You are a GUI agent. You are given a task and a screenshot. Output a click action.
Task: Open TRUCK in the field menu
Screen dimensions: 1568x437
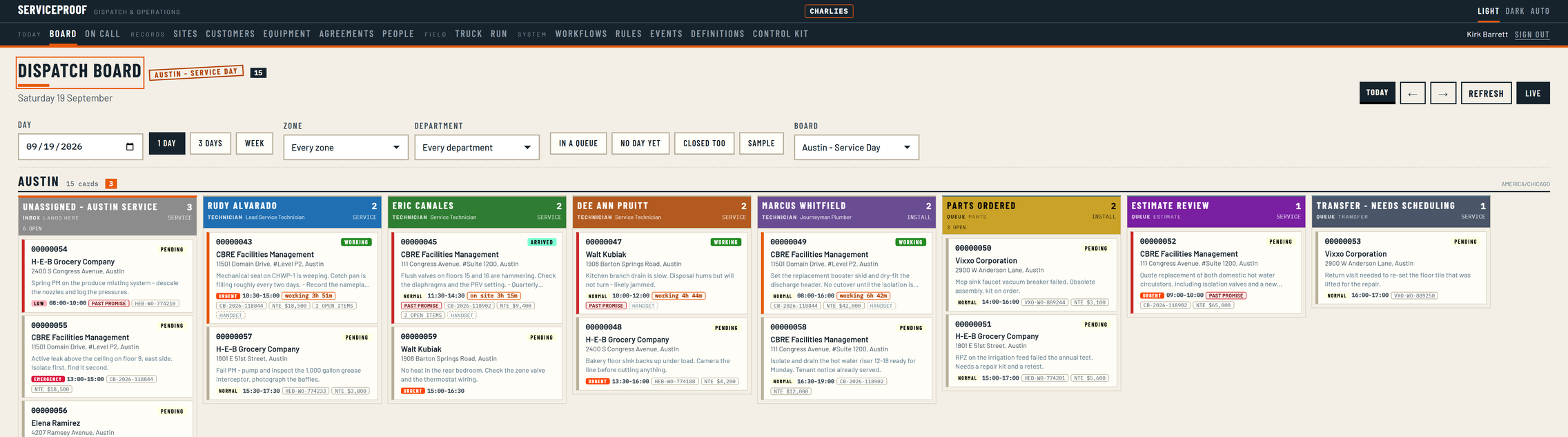(469, 34)
